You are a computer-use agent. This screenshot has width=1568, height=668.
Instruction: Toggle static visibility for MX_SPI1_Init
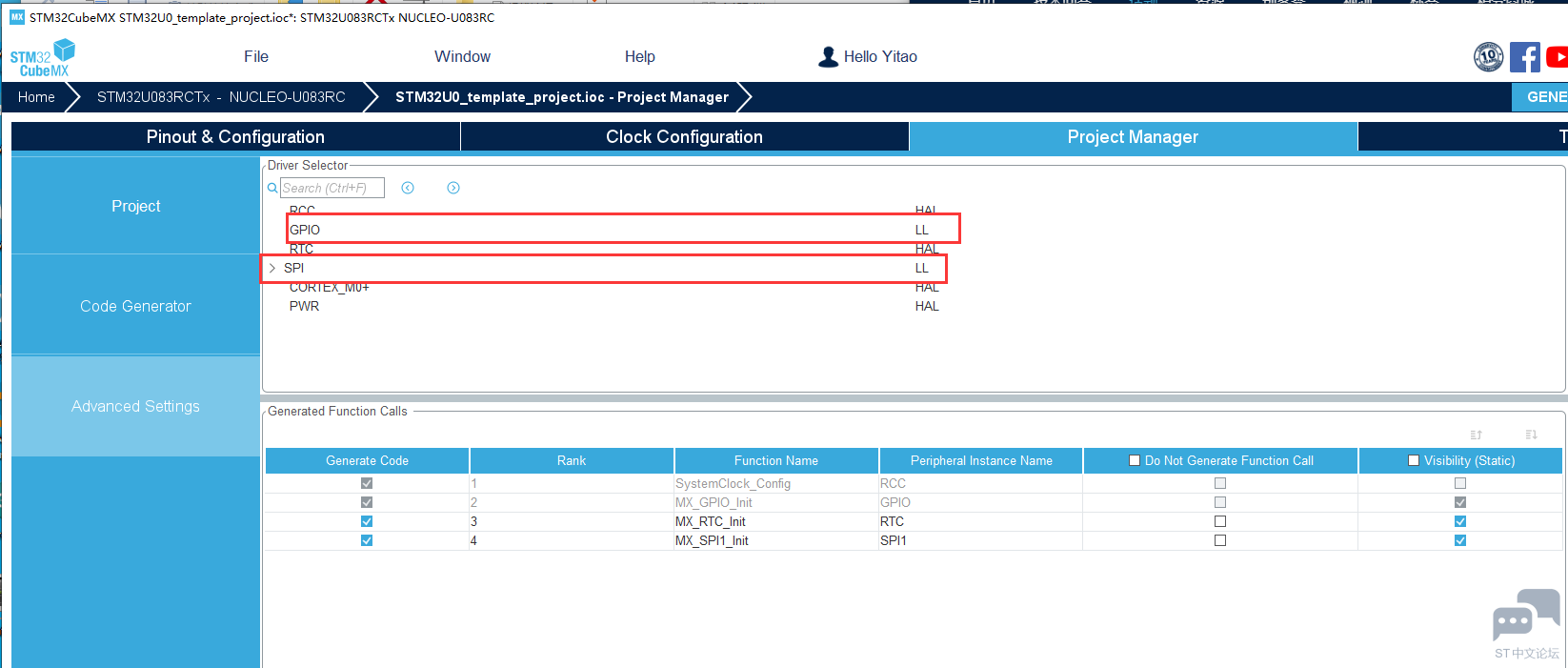(x=1460, y=540)
